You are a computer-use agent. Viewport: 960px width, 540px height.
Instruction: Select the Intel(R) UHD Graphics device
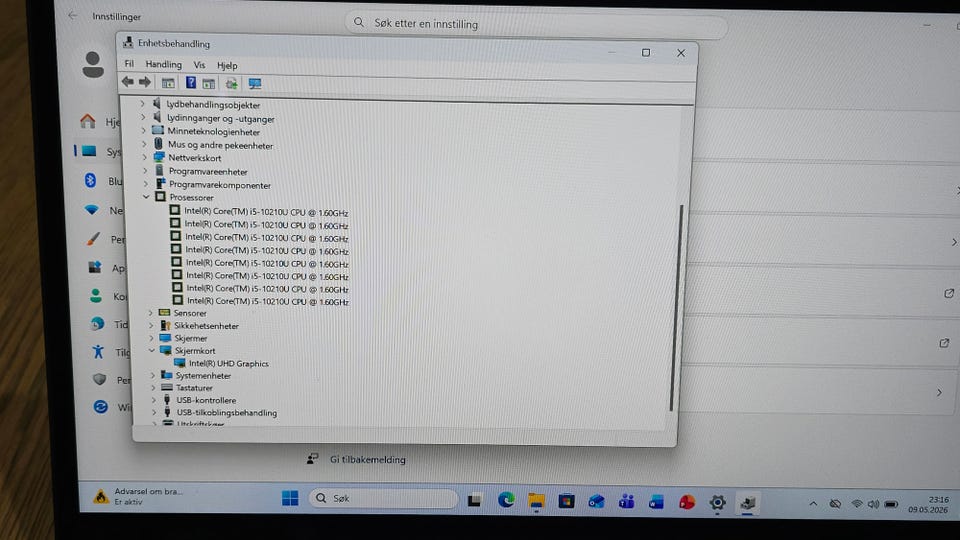point(228,363)
